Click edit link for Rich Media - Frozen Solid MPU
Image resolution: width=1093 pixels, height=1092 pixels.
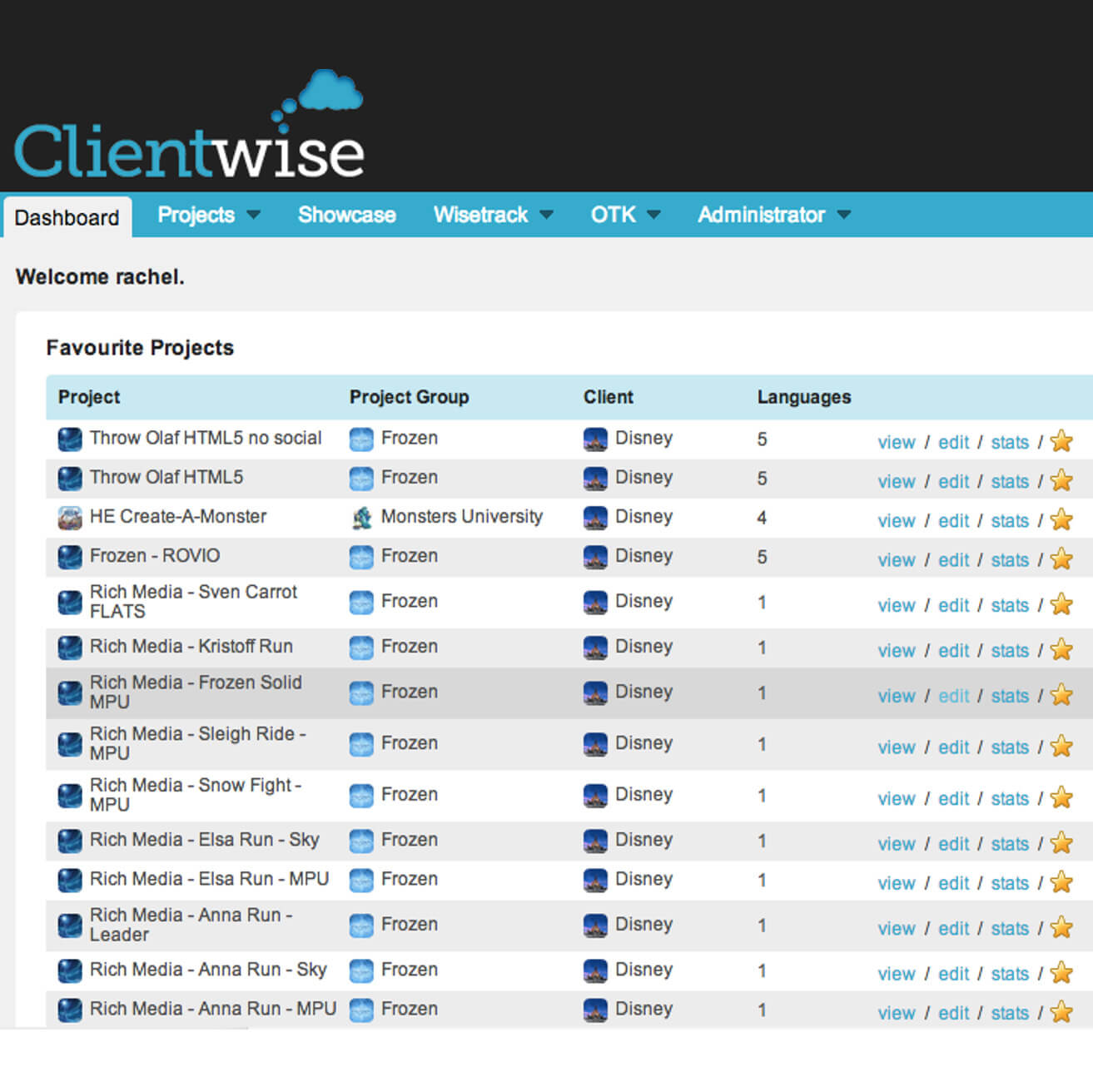pyautogui.click(x=953, y=696)
